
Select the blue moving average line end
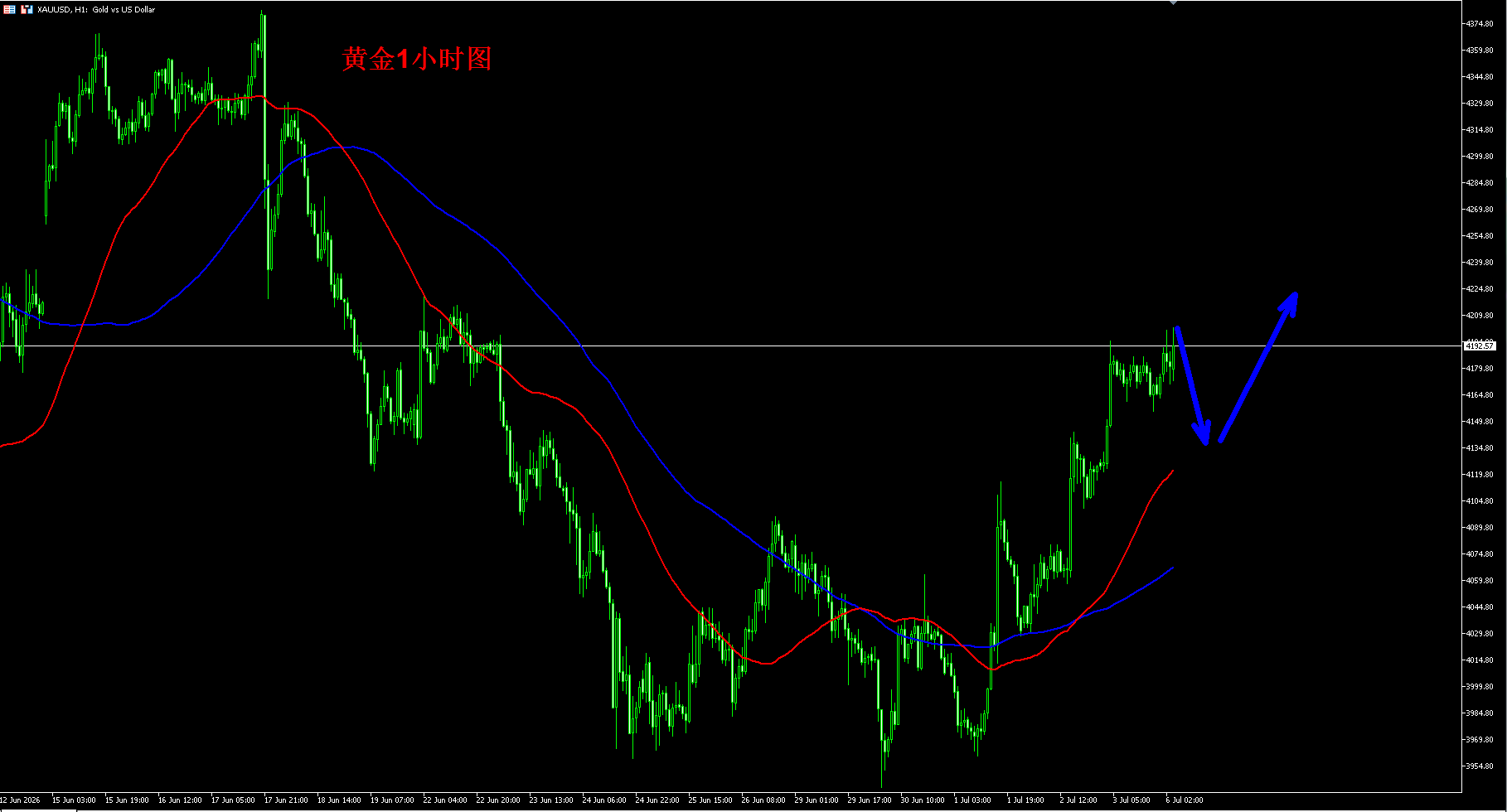1170,568
